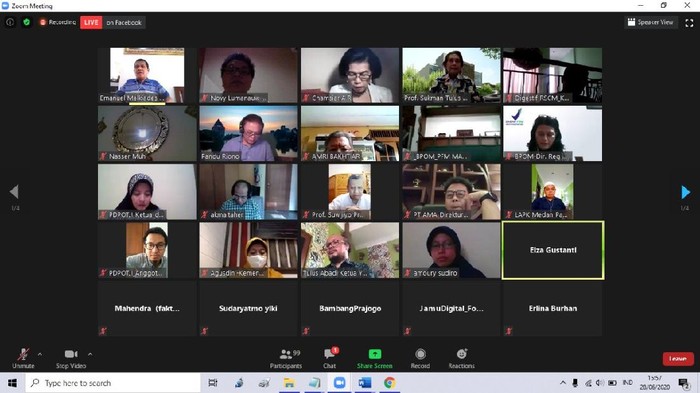Toggle Stop Video camera
Screen dimensions: 700x393
[x=71, y=359]
